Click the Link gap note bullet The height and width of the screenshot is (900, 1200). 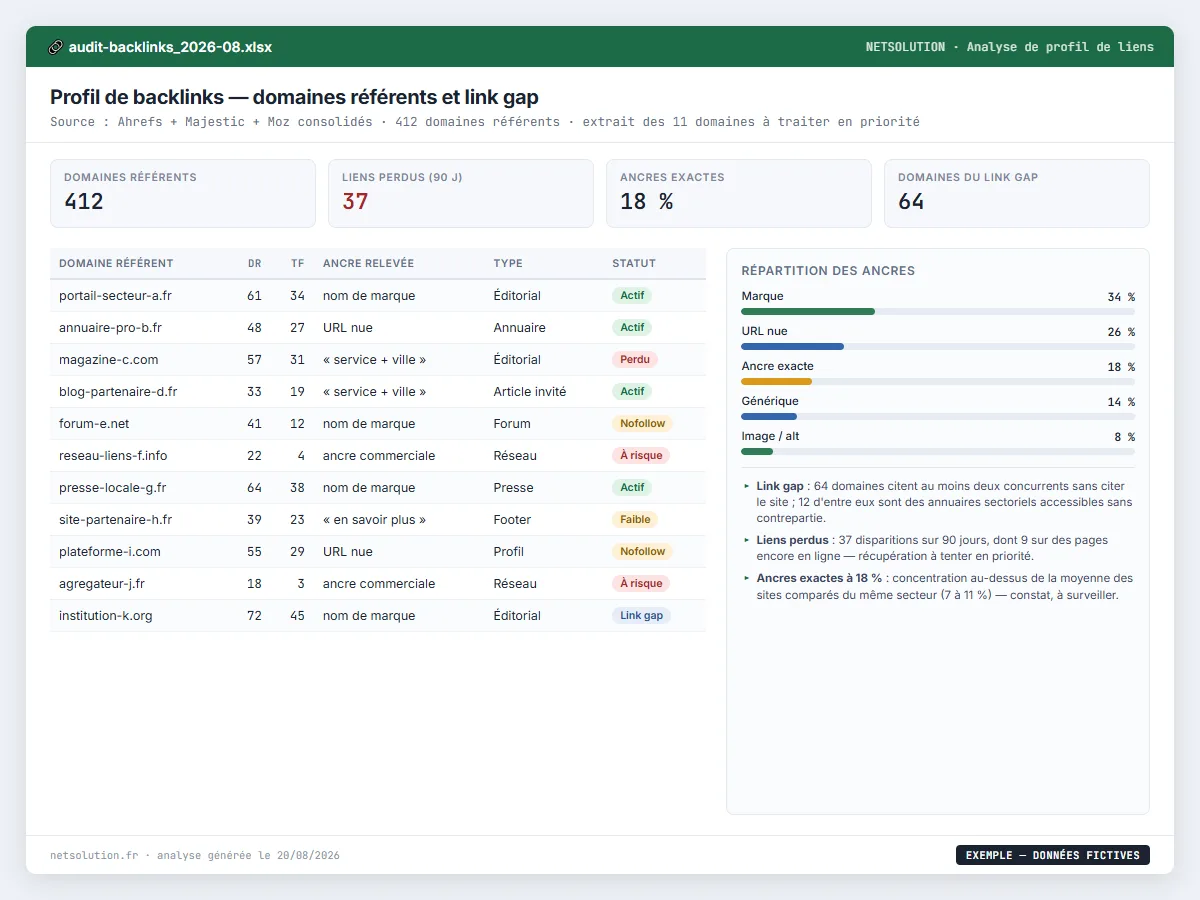938,502
